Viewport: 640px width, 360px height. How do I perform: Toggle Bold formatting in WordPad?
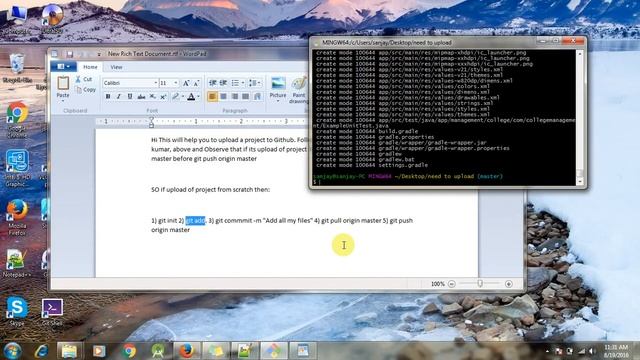click(108, 96)
